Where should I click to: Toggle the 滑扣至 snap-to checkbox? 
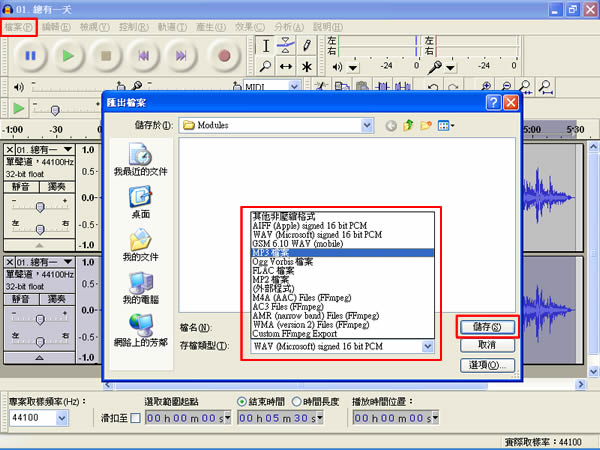pos(135,418)
